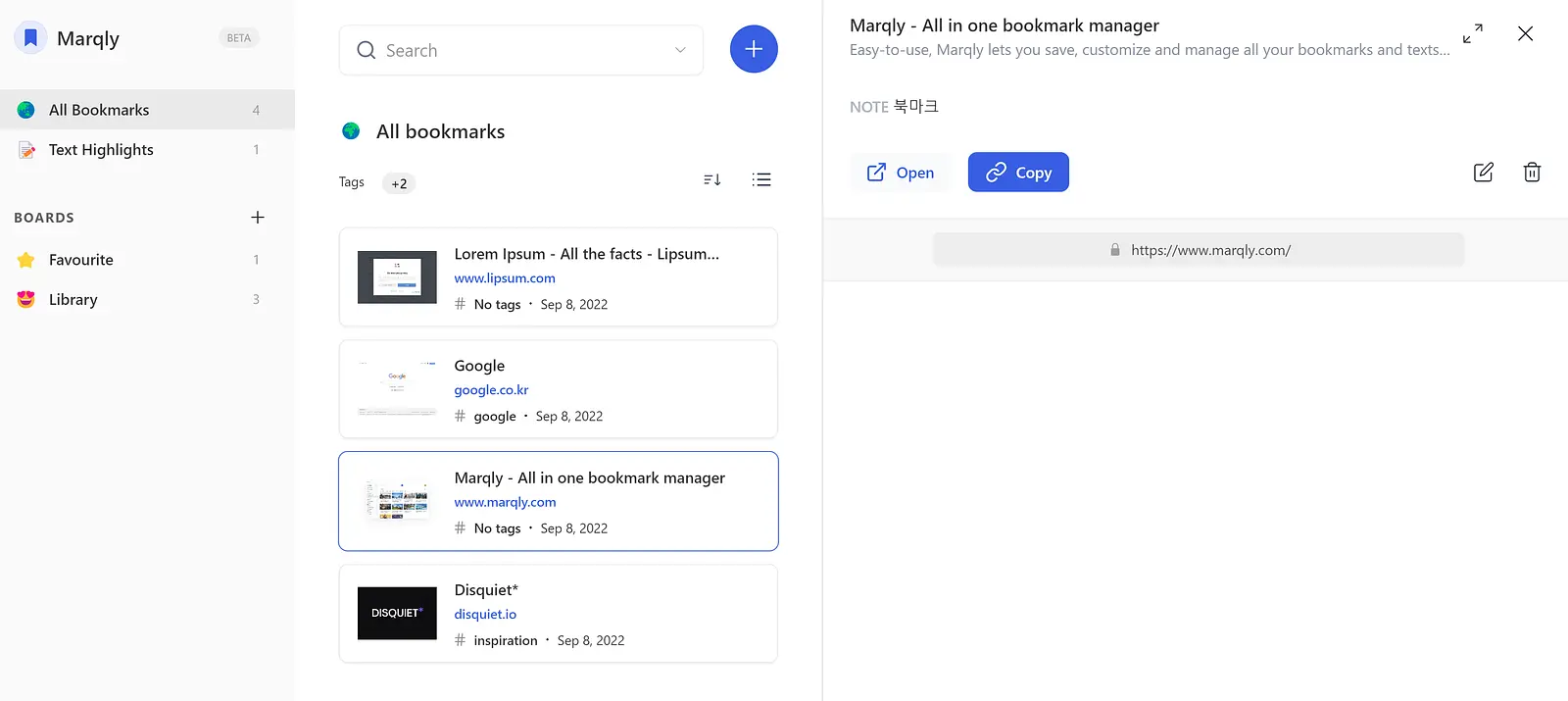Select the Disquiet bookmark thumbnail
The height and width of the screenshot is (701, 1568).
[397, 614]
